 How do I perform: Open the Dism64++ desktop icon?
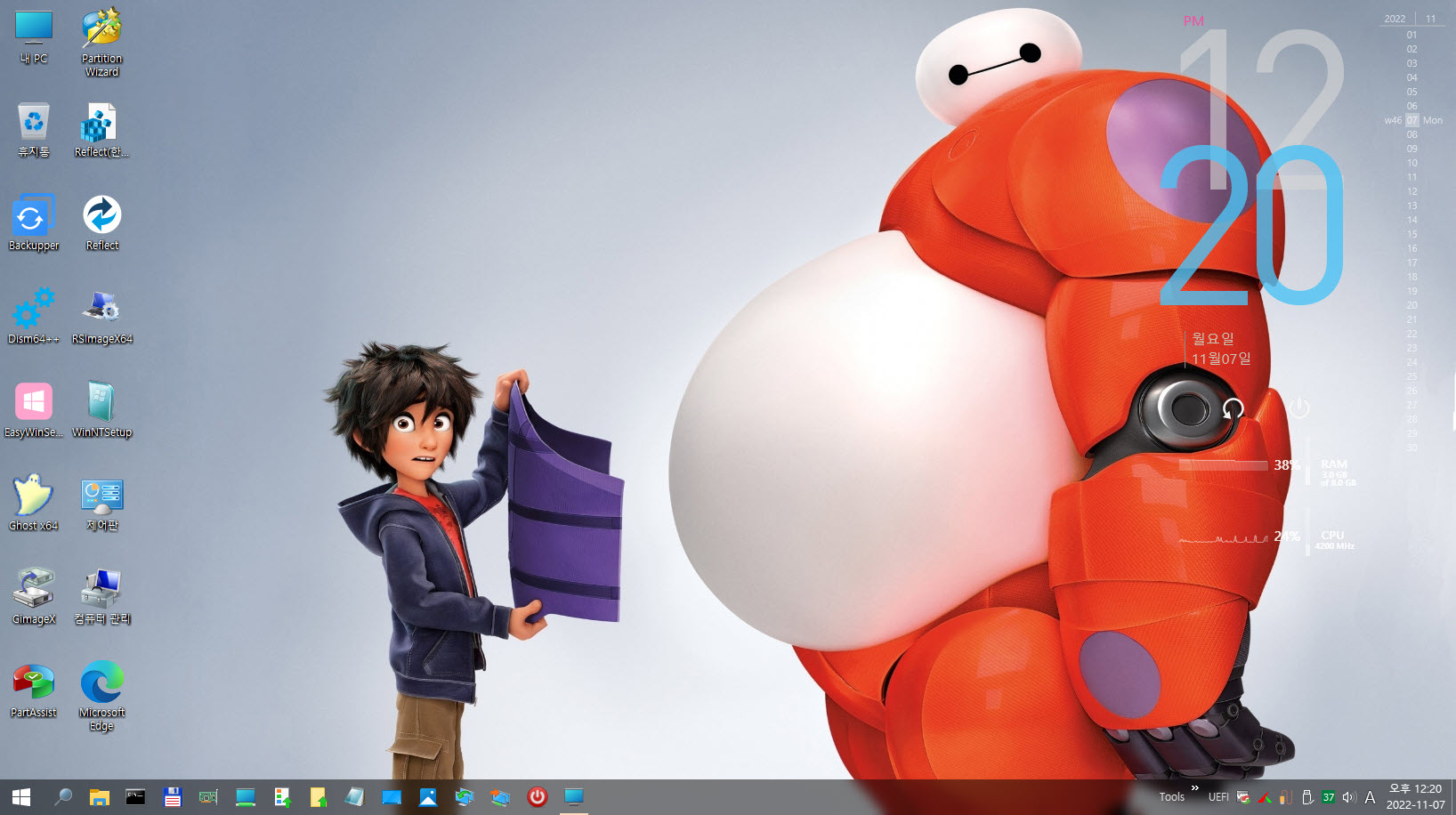34,318
